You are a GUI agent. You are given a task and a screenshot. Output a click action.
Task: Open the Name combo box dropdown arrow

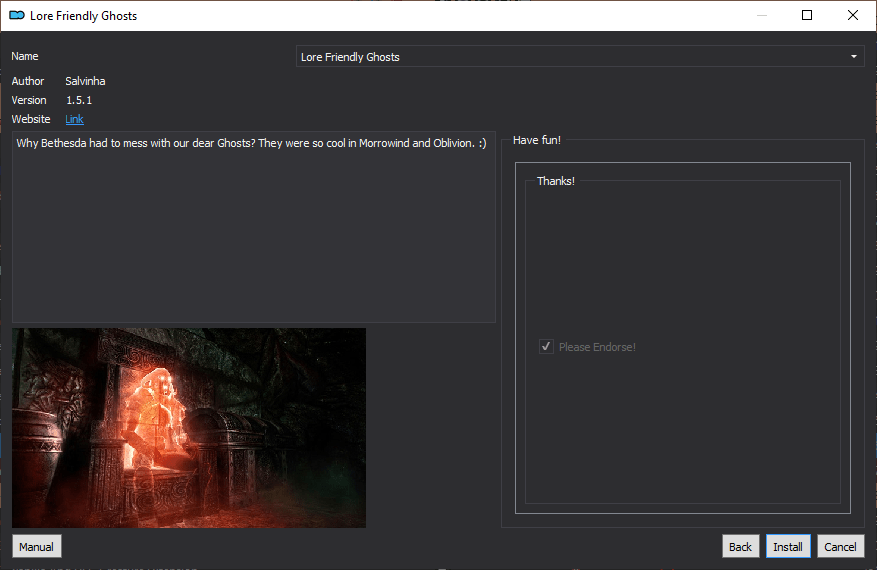click(x=854, y=56)
